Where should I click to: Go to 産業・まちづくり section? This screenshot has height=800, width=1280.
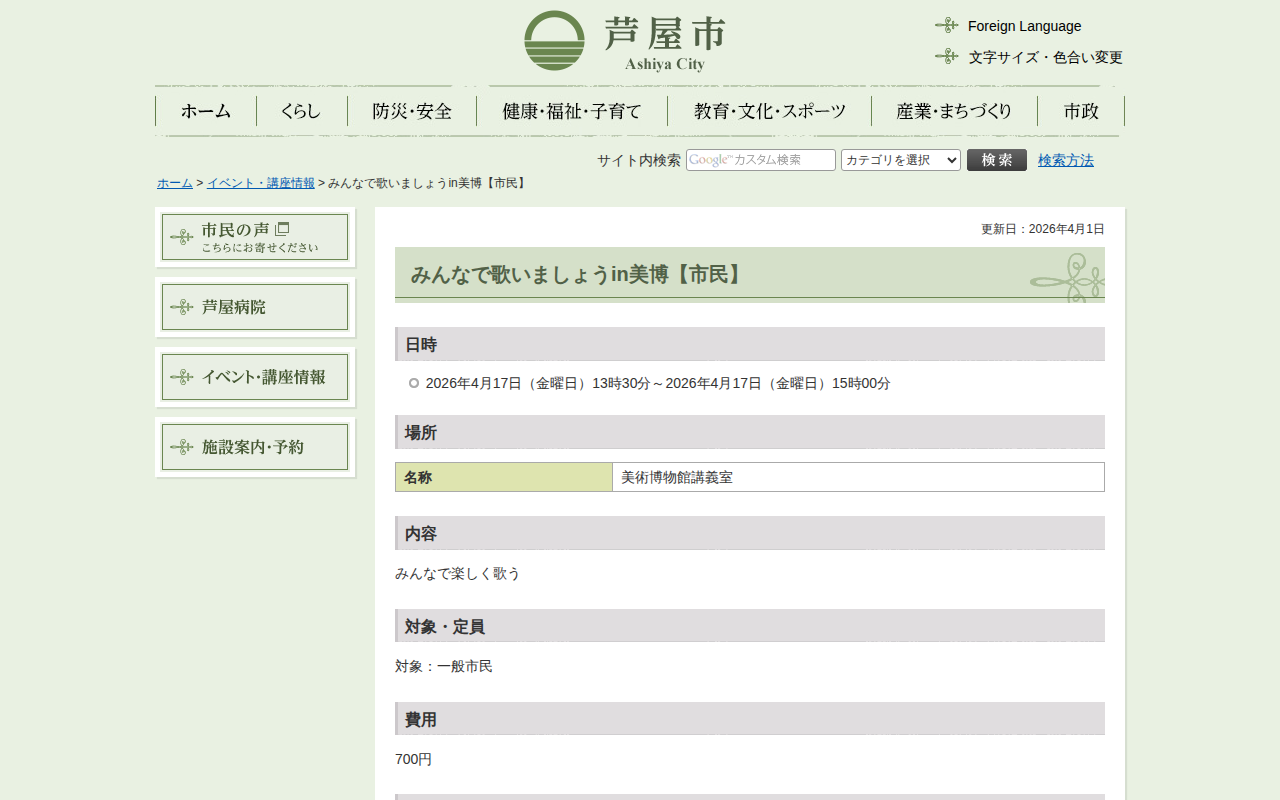[x=954, y=111]
